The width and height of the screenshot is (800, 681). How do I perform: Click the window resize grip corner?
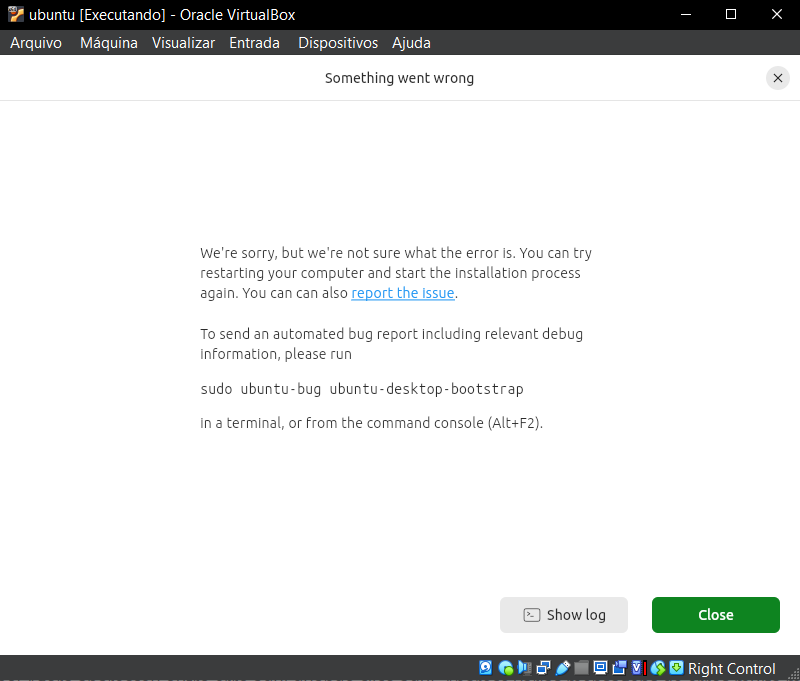tap(793, 674)
